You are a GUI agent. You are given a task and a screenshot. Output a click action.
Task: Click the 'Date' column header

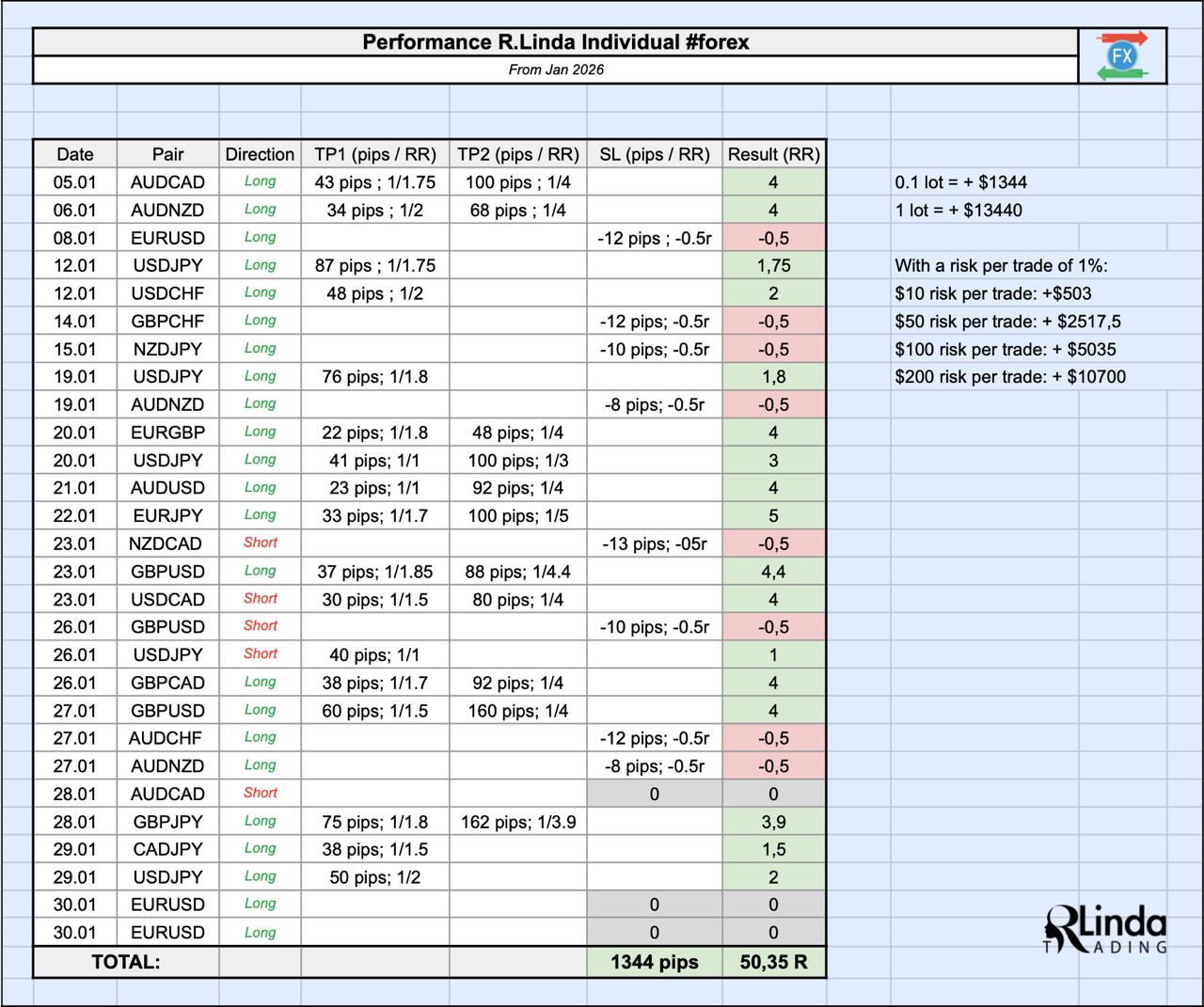click(x=75, y=154)
